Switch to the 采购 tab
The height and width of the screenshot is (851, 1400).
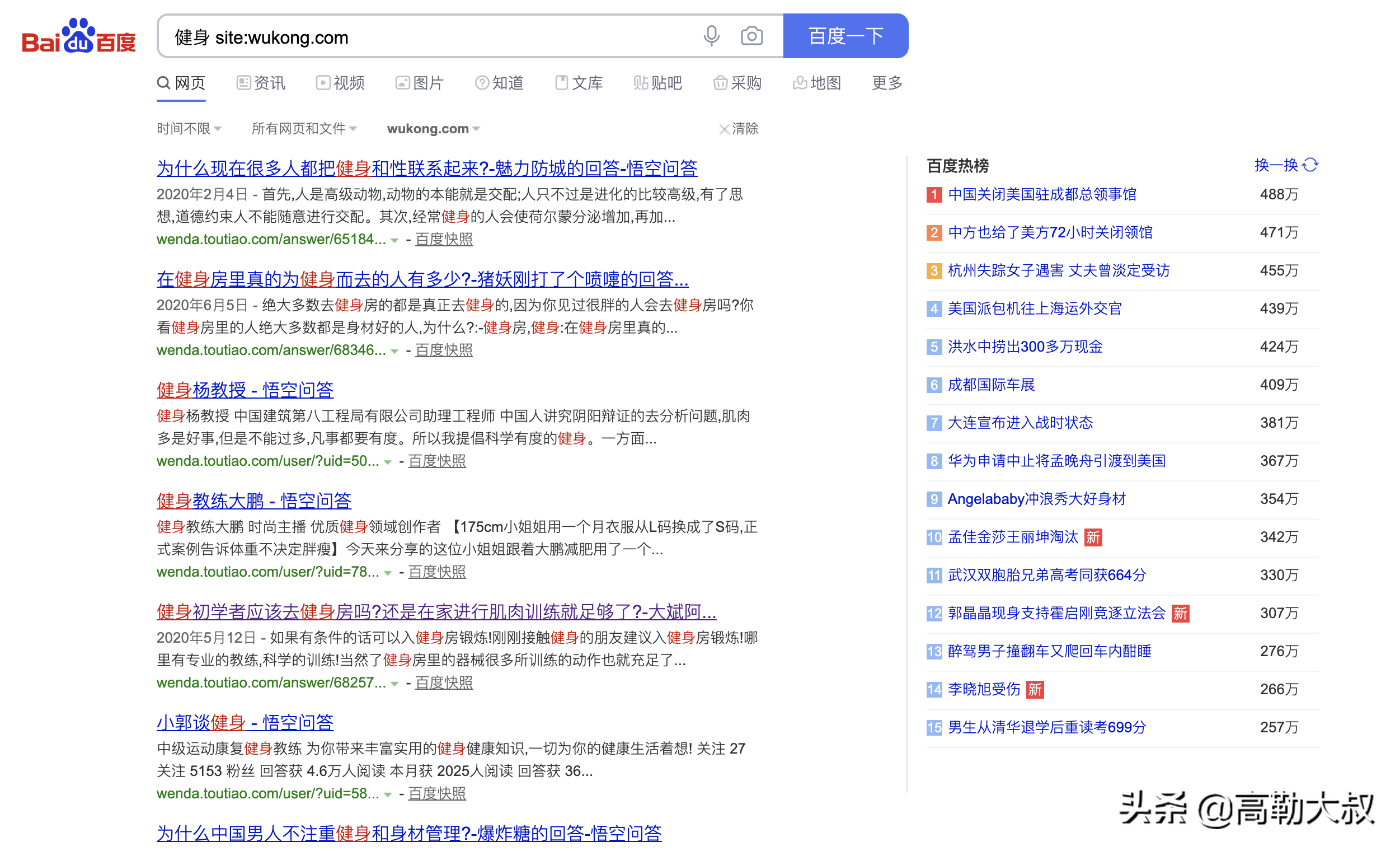click(737, 83)
